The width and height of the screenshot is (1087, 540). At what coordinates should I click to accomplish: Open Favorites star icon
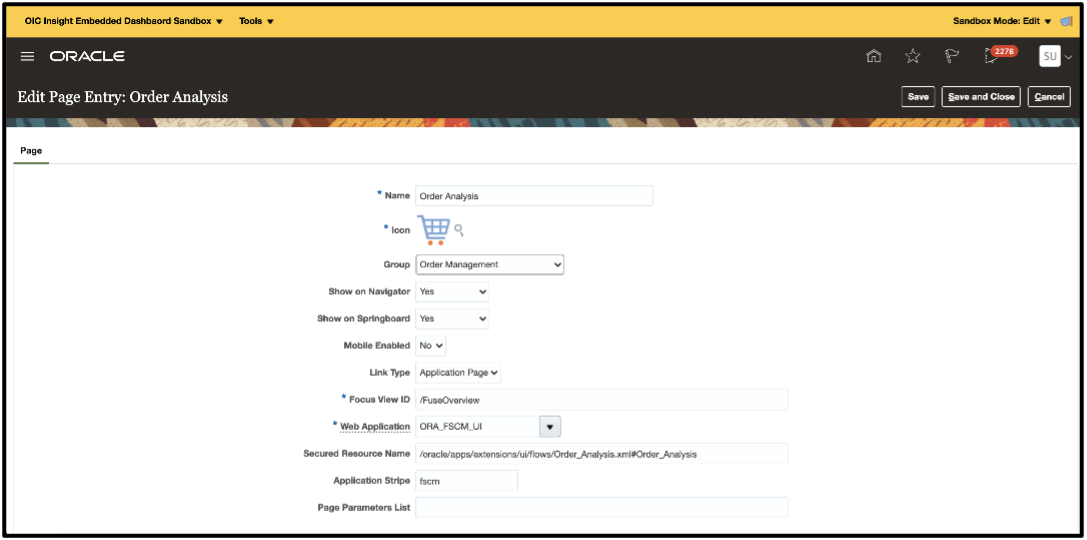(x=912, y=56)
